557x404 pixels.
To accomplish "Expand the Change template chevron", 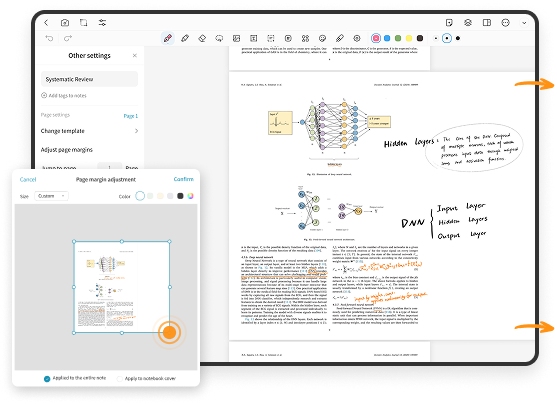I will tap(136, 131).
